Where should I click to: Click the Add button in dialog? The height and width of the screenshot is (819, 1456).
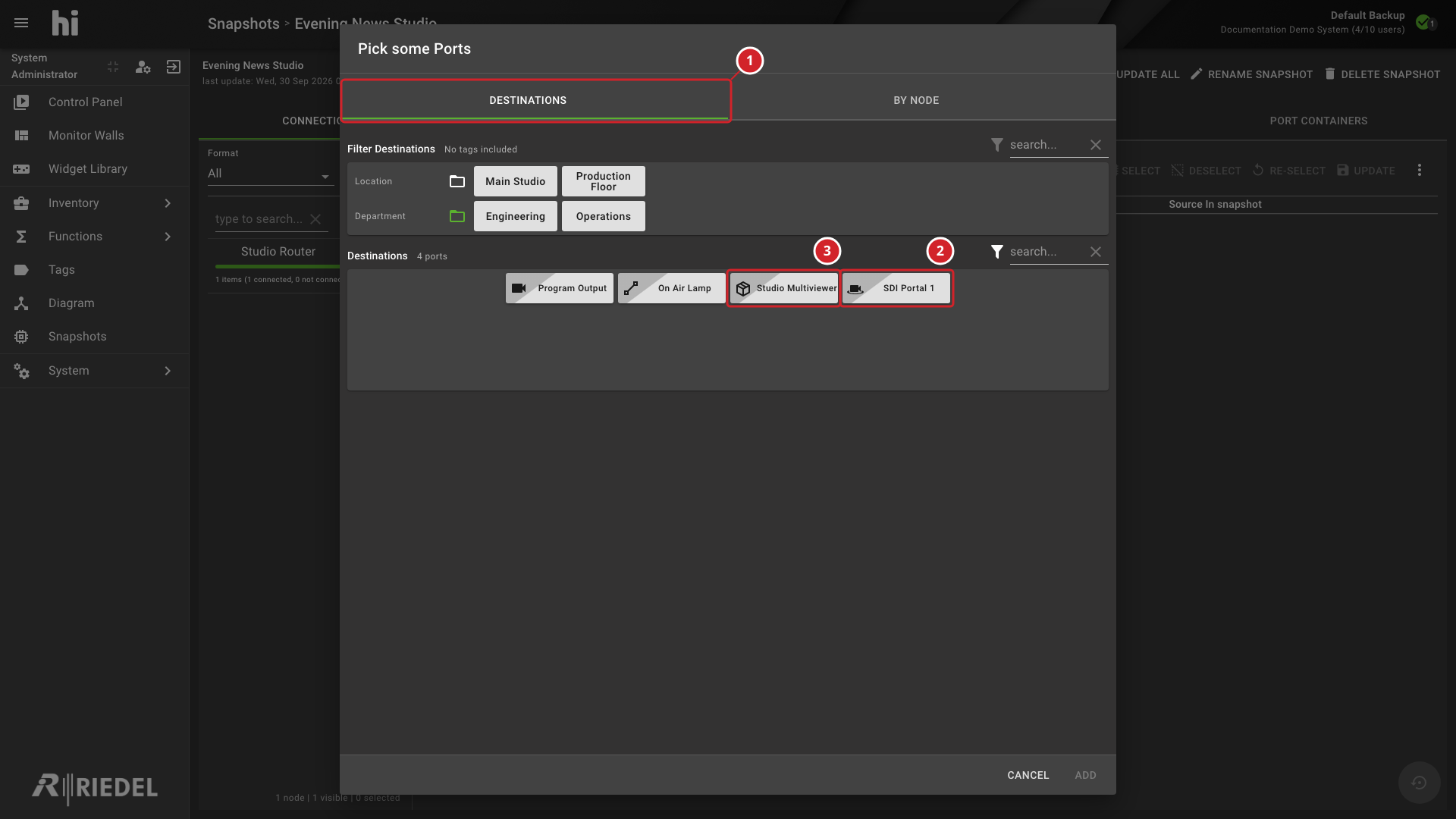pyautogui.click(x=1085, y=775)
